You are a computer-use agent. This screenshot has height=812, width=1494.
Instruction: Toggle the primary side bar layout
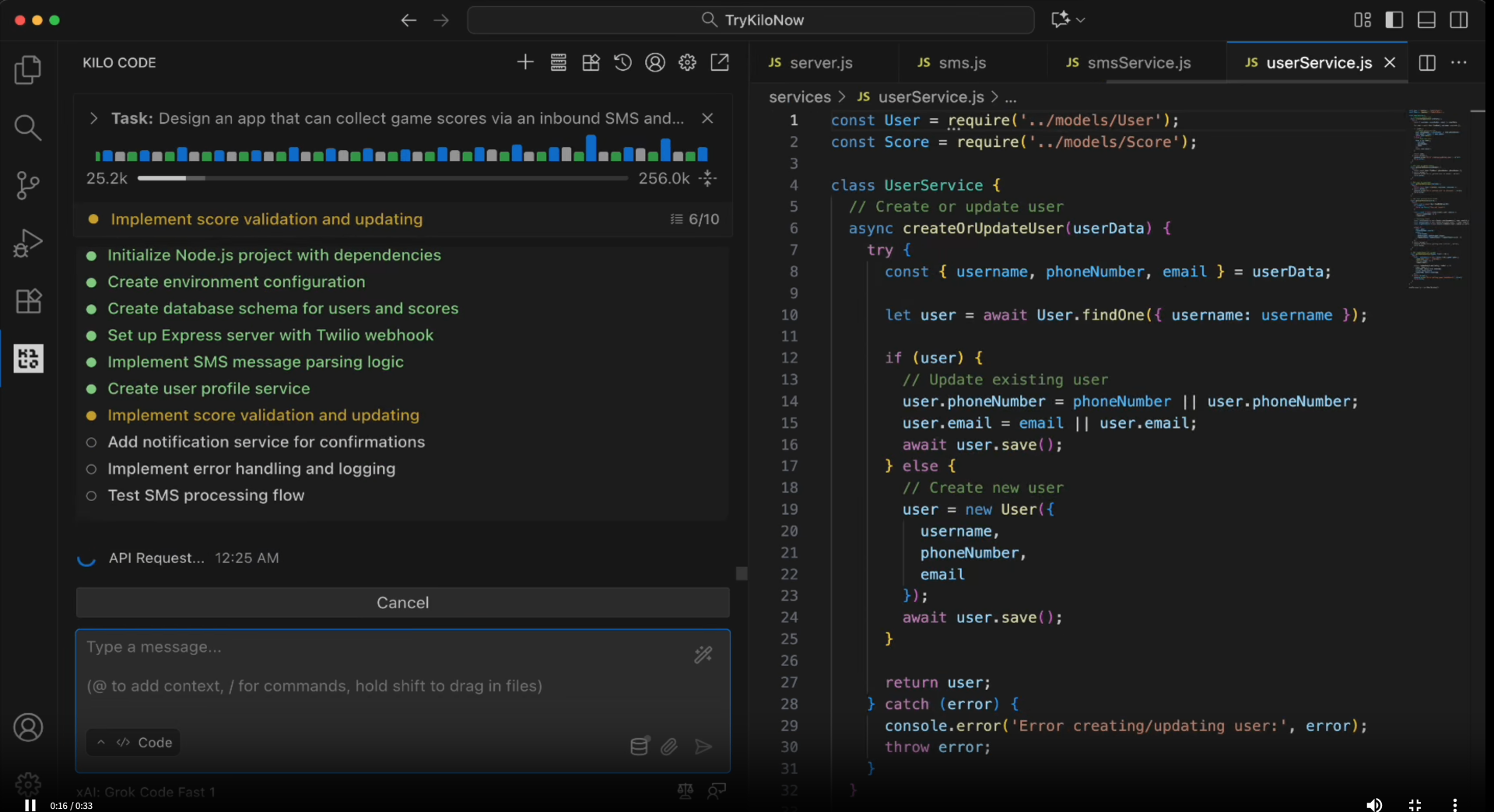[1394, 20]
